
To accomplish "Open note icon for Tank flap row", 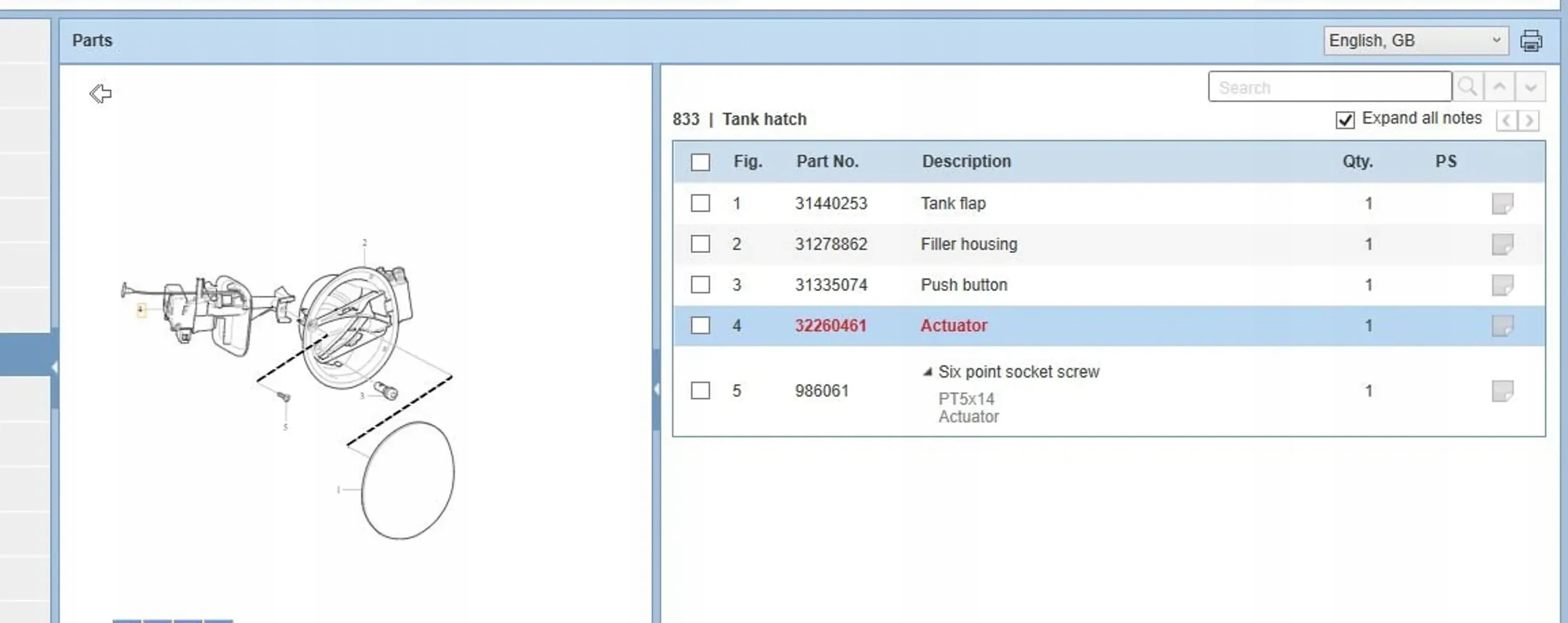I will [x=1503, y=203].
